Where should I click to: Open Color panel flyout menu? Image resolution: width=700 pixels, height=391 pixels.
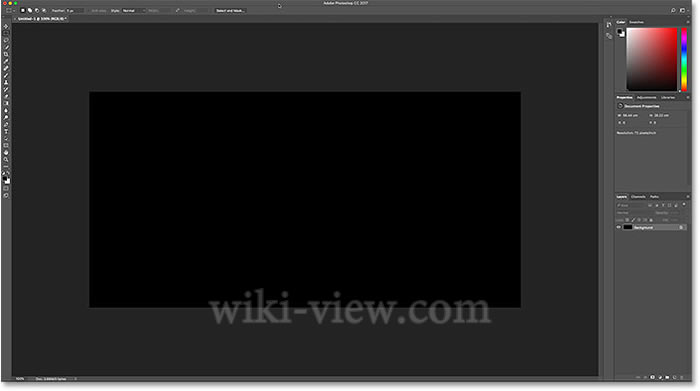coord(688,22)
